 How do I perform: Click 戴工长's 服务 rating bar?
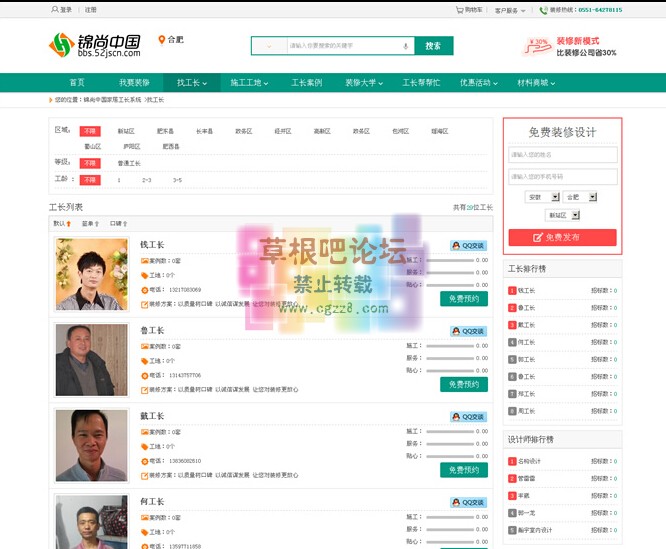coord(450,444)
